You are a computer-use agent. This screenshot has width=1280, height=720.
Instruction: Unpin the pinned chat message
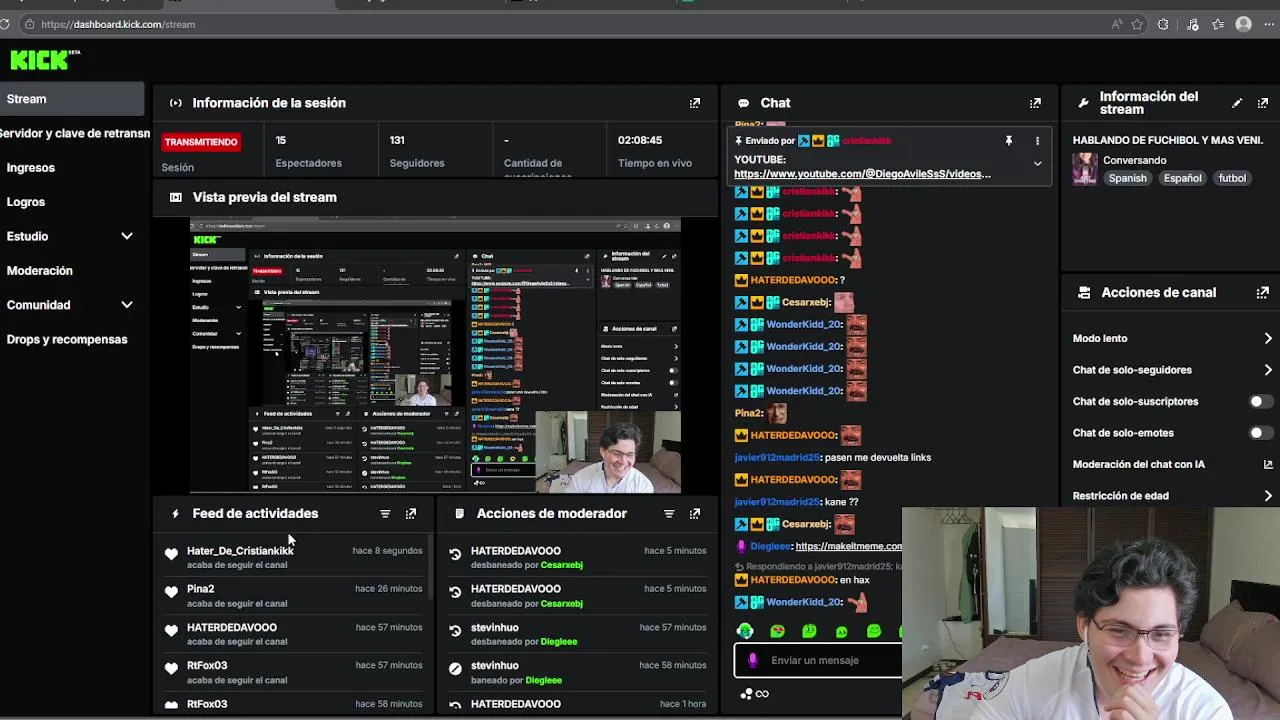pyautogui.click(x=1009, y=141)
